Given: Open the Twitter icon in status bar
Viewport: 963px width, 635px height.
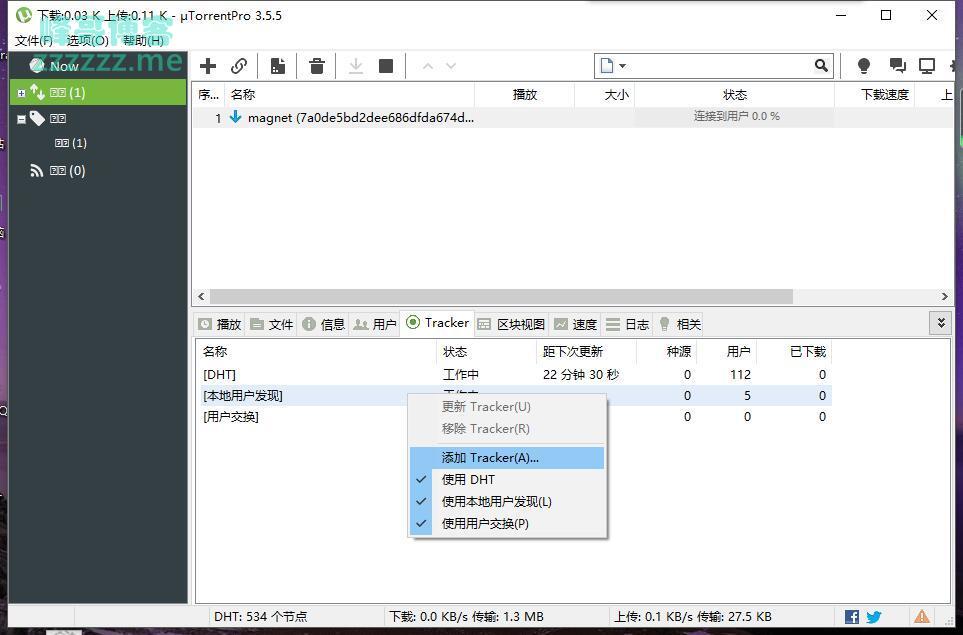Looking at the screenshot, I should pyautogui.click(x=873, y=617).
